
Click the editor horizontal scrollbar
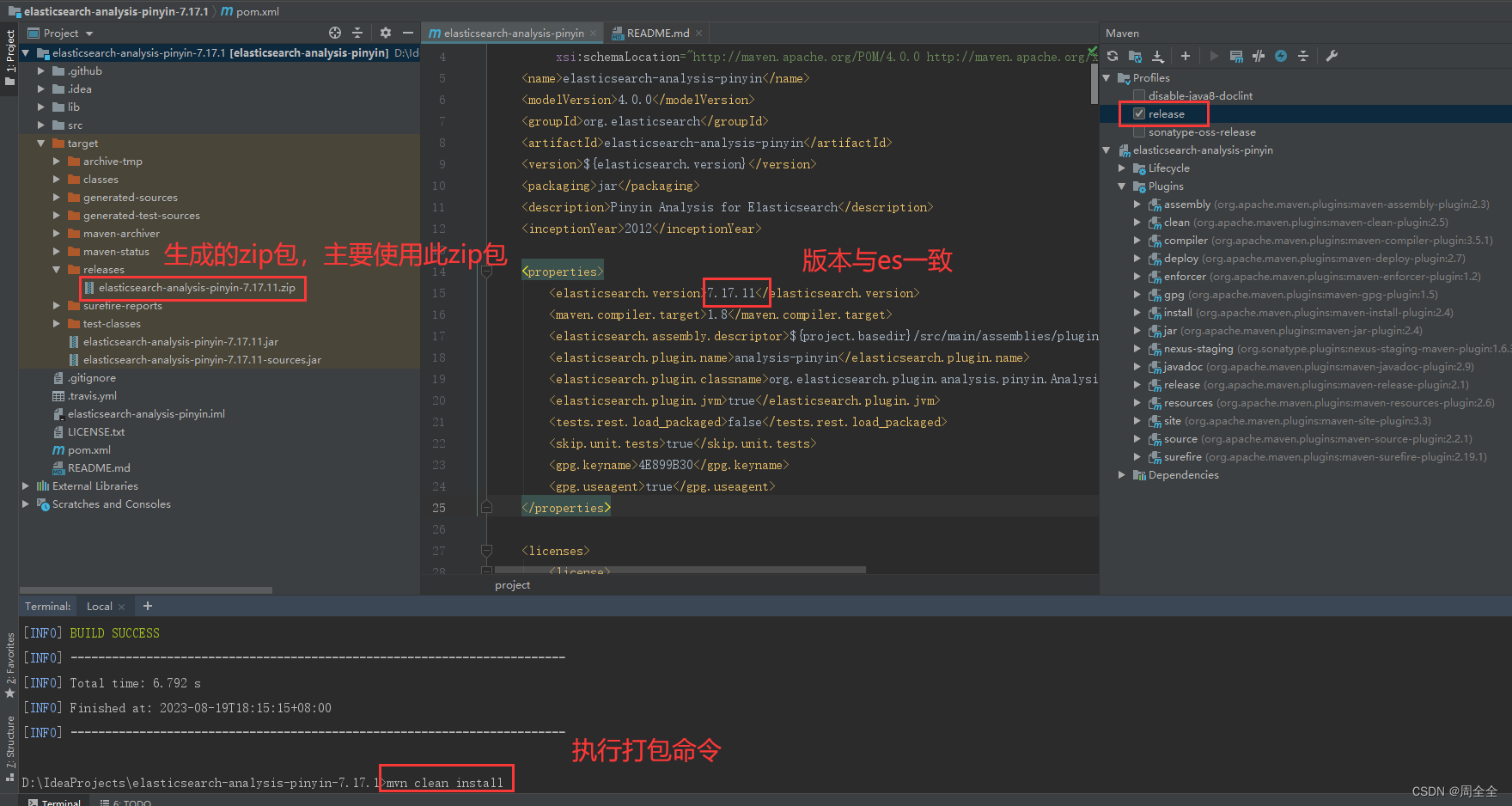tap(680, 570)
